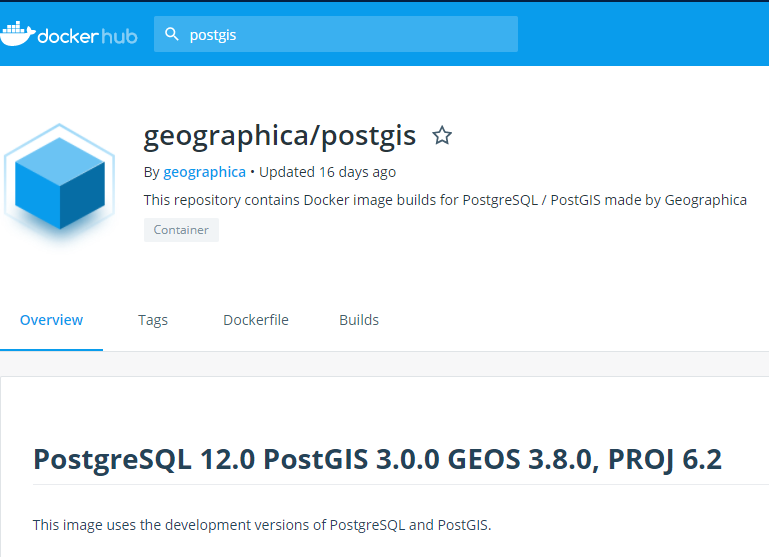Click the 'This image uses the development versions' paragraph

262,525
